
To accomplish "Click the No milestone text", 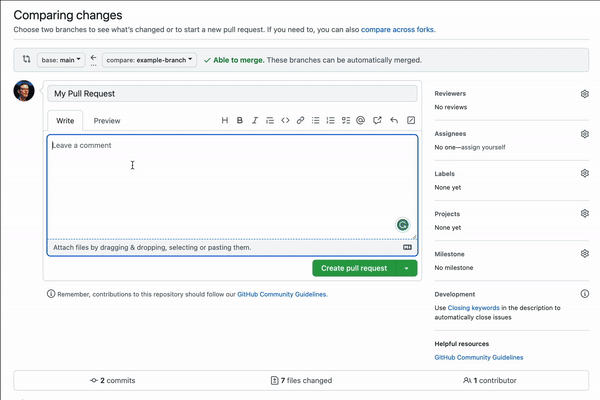I will [x=453, y=268].
